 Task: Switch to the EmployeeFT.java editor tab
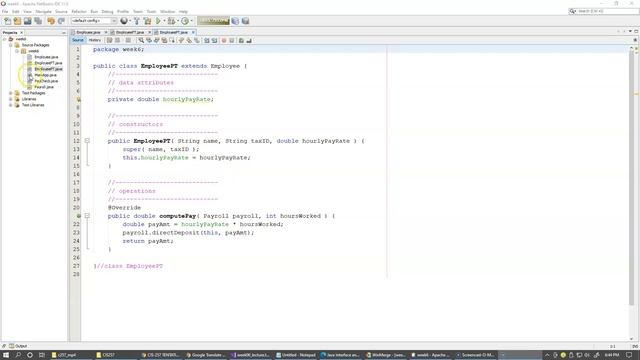tap(130, 32)
